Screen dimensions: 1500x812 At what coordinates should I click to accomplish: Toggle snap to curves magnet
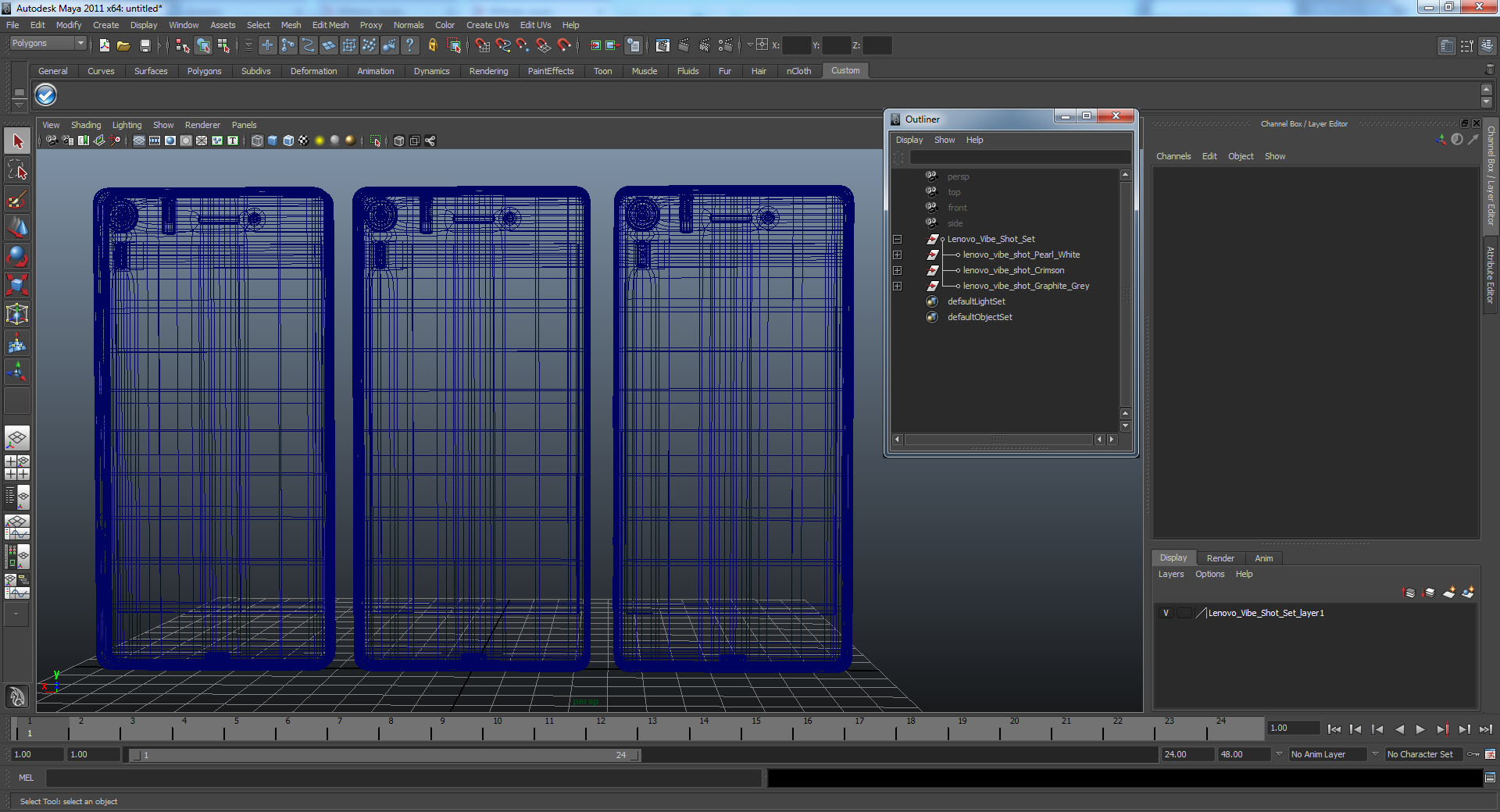click(x=502, y=45)
